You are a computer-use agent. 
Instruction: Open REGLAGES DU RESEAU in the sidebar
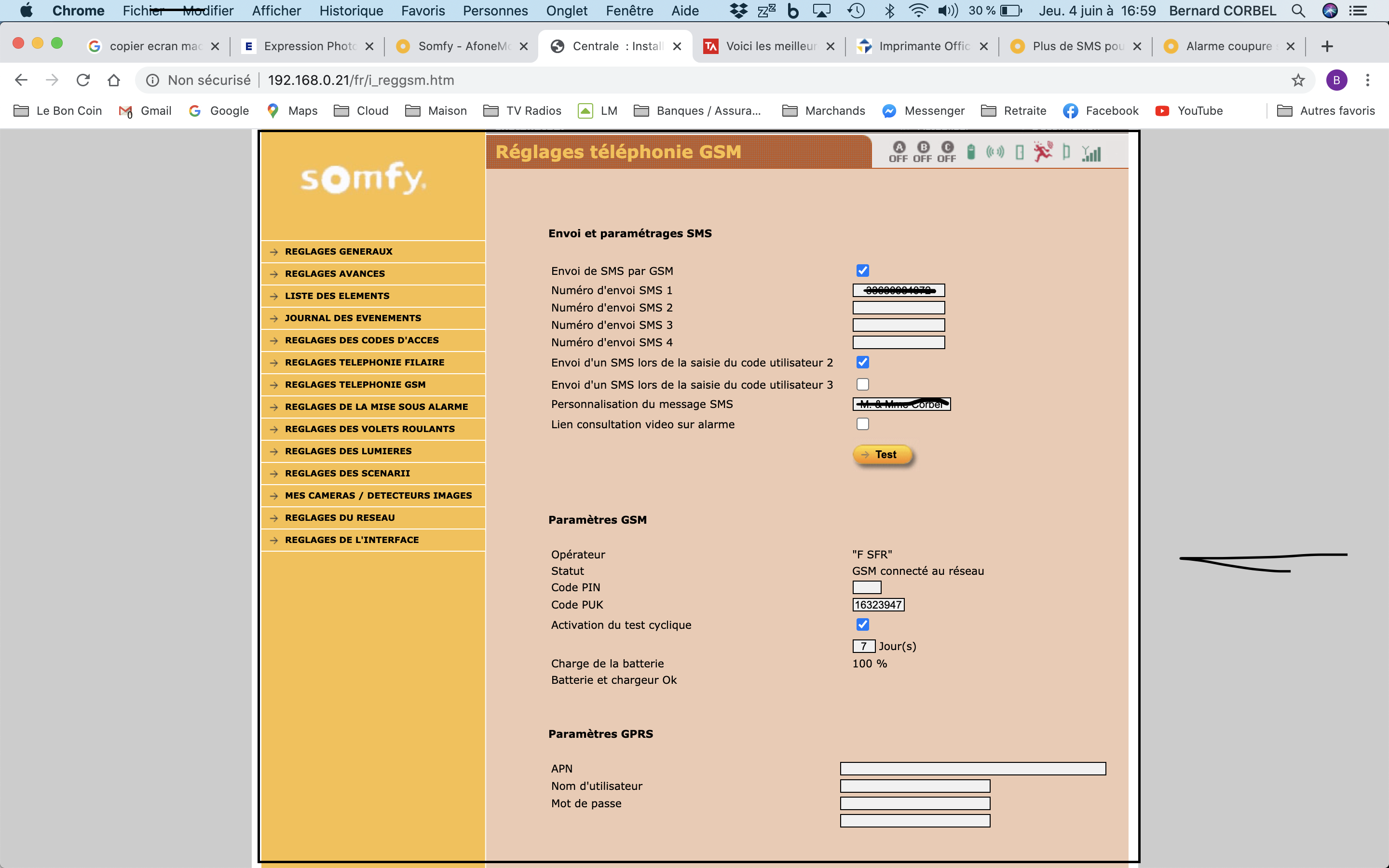click(340, 518)
